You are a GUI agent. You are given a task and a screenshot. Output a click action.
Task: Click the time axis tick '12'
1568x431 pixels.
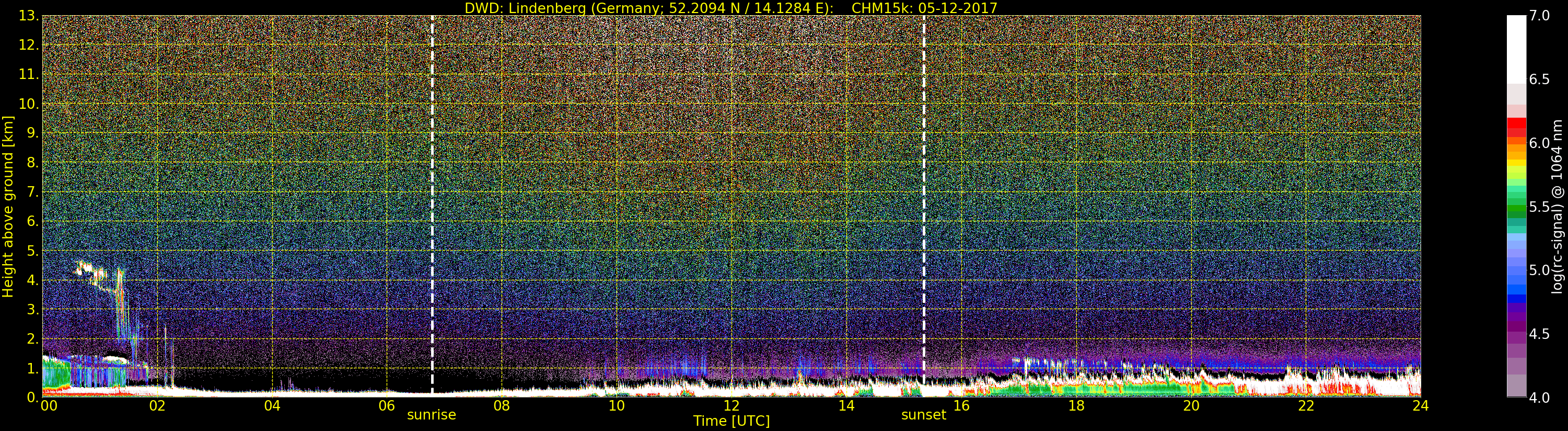click(731, 406)
